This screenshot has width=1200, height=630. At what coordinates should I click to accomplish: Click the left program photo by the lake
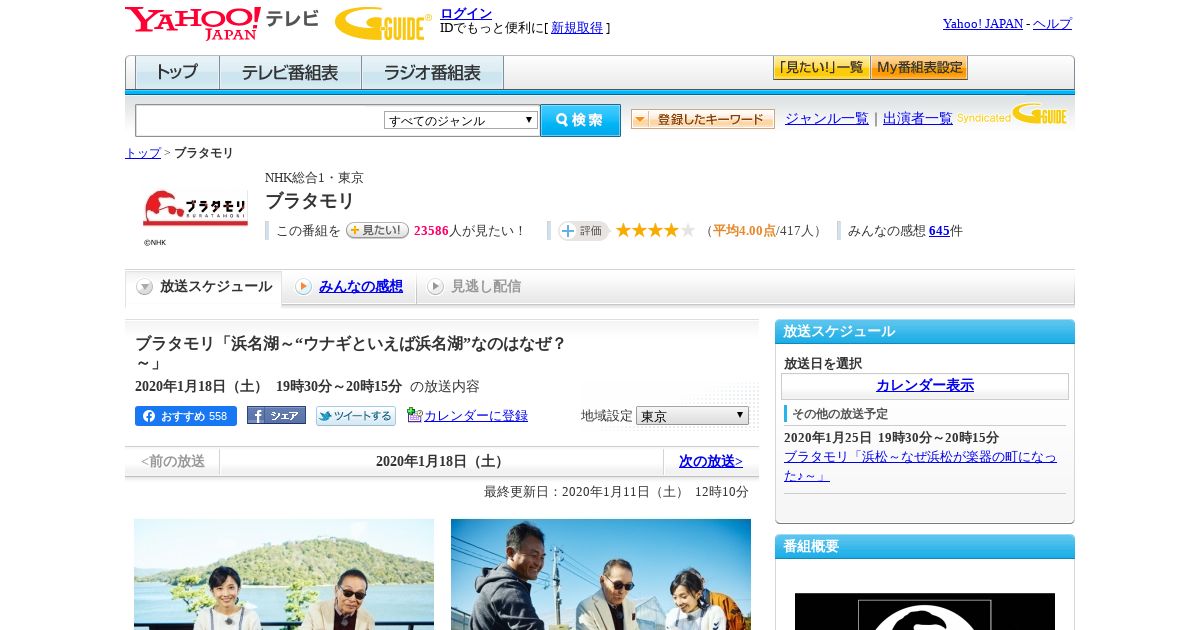click(x=284, y=574)
